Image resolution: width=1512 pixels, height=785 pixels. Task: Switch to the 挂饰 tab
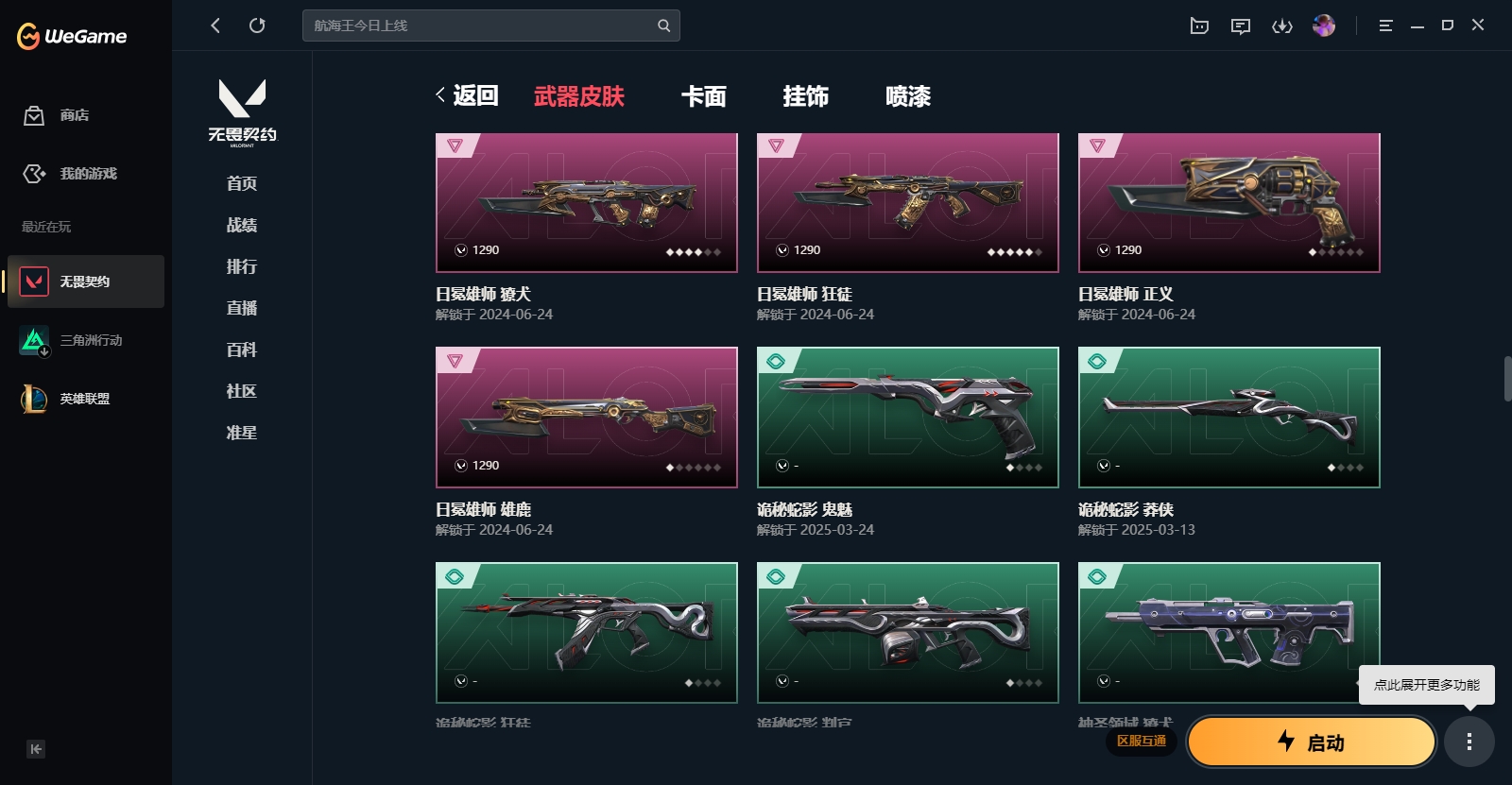[x=805, y=96]
